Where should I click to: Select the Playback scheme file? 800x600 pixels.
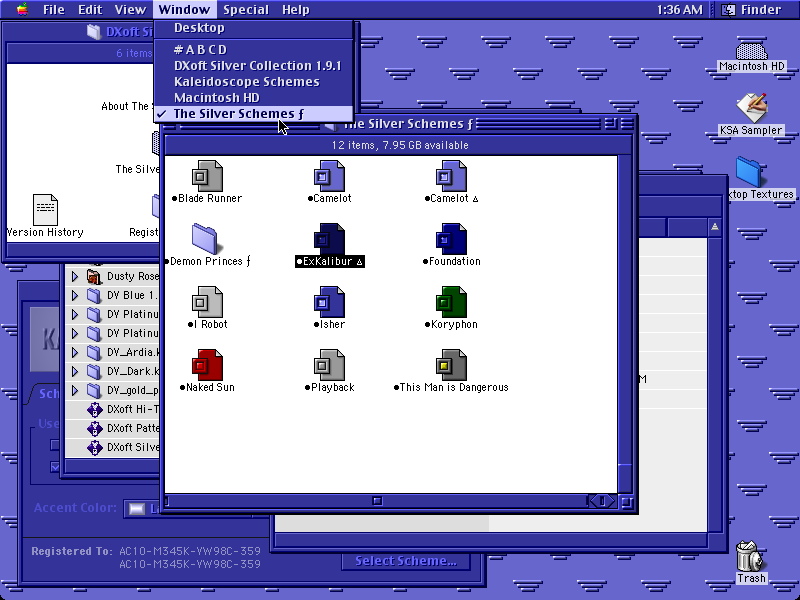pos(329,365)
